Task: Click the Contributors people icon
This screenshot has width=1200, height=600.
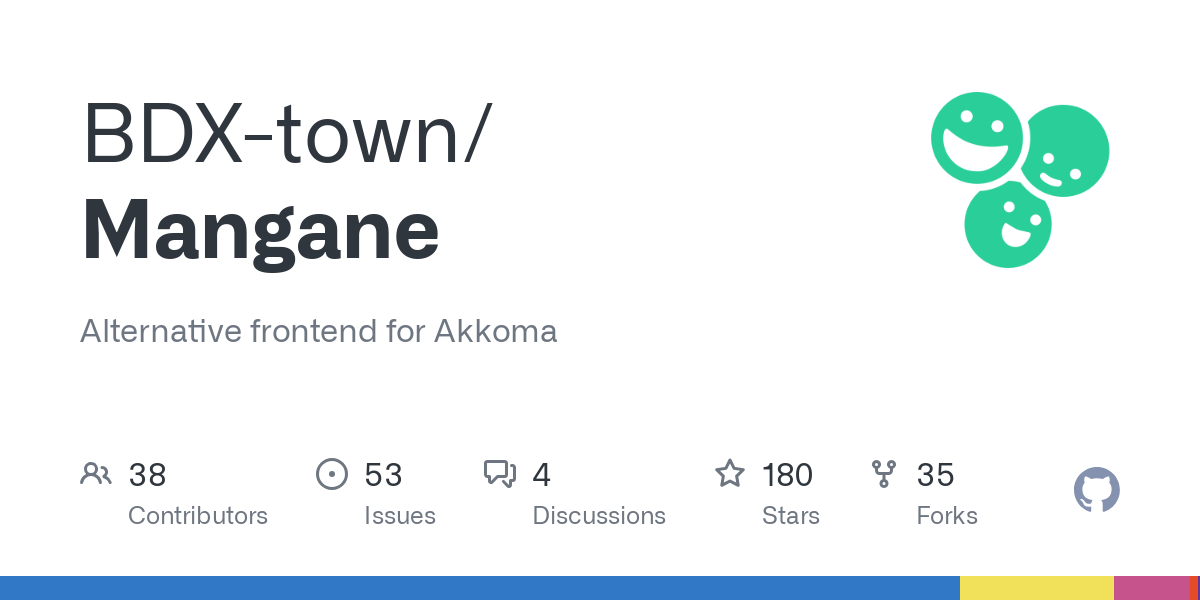Action: tap(96, 473)
